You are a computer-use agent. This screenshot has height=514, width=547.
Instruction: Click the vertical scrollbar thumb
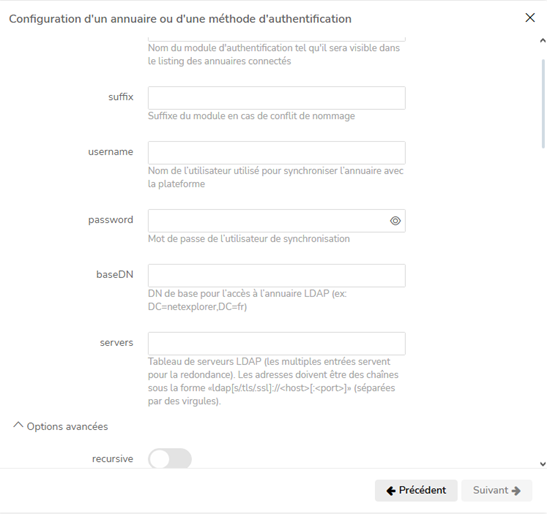tap(543, 104)
